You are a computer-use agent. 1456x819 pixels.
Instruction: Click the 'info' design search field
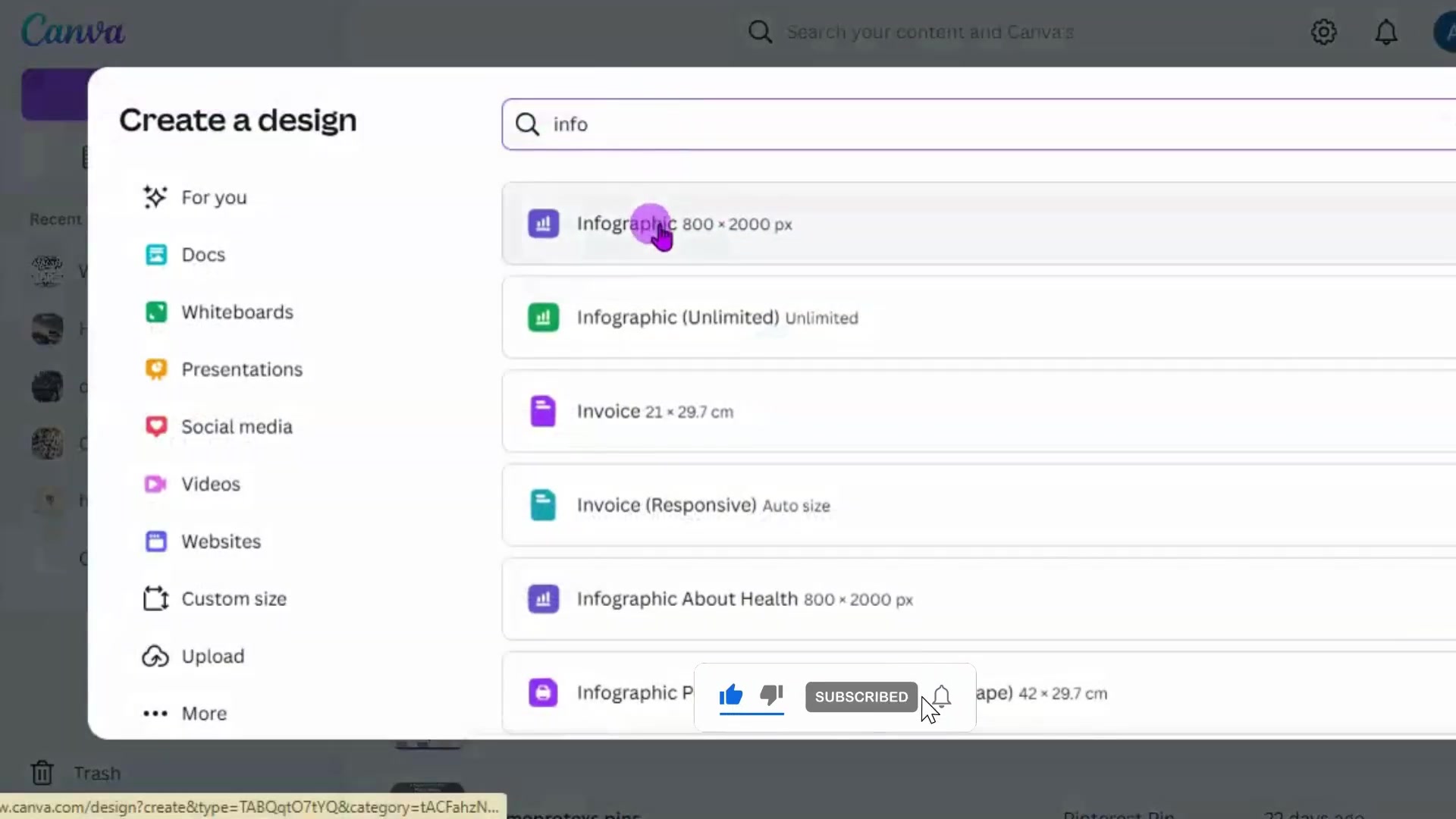(x=978, y=124)
